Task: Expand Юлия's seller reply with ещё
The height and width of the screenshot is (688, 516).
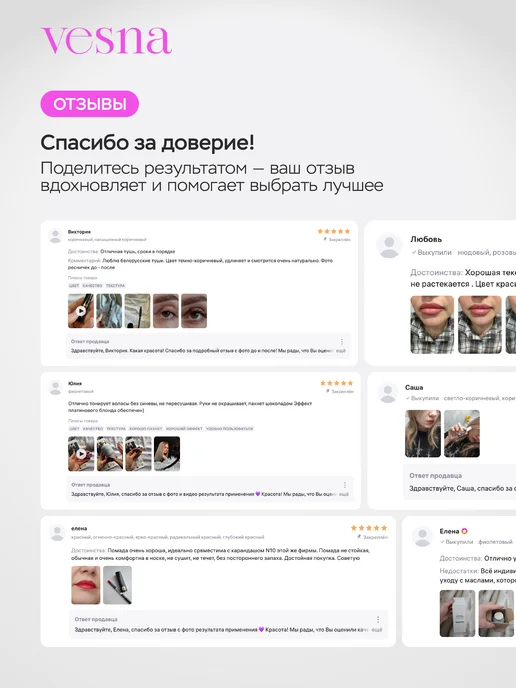Action: [x=344, y=494]
